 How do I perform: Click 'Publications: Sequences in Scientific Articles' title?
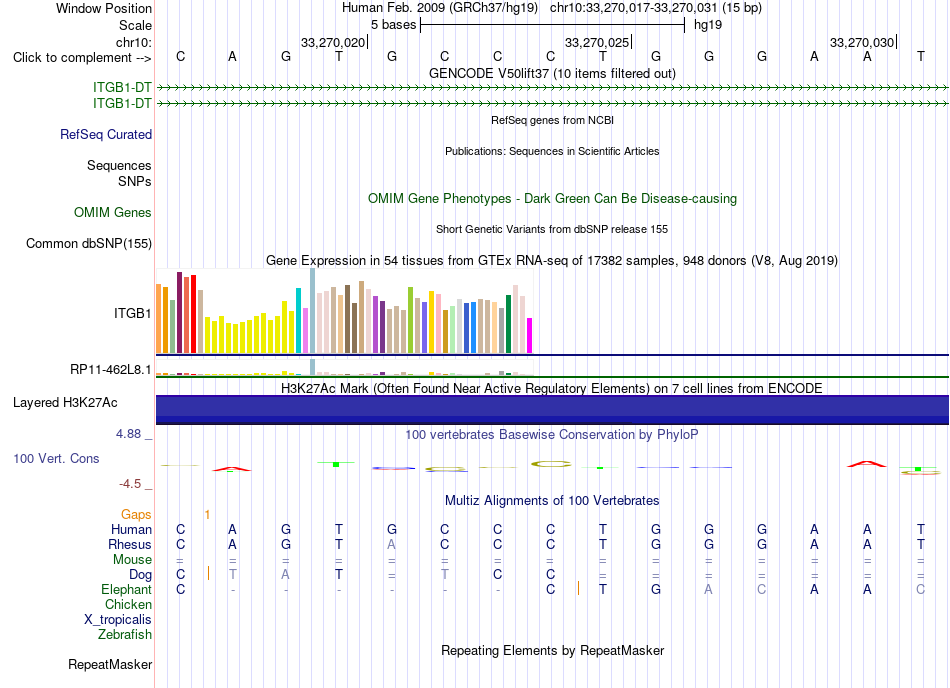[x=552, y=151]
